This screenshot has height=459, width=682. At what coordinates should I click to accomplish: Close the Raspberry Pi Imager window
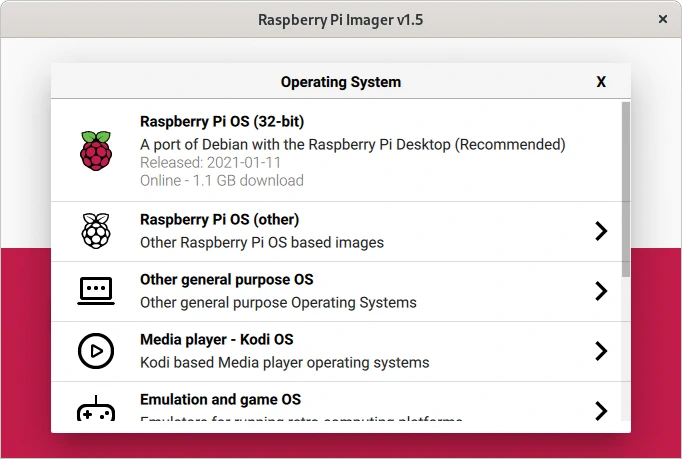(x=662, y=19)
